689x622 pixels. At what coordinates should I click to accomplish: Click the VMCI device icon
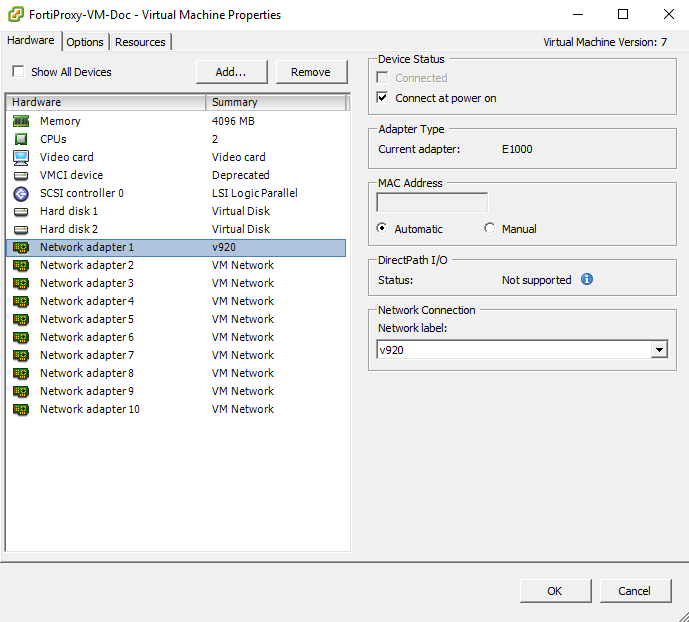[21, 175]
